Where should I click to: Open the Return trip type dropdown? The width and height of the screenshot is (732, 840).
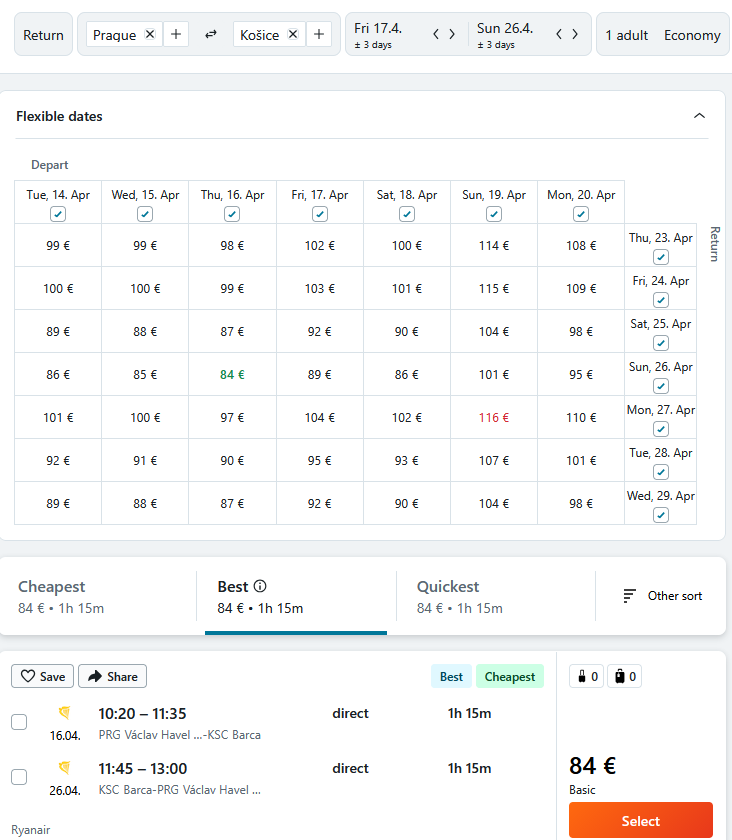click(43, 35)
